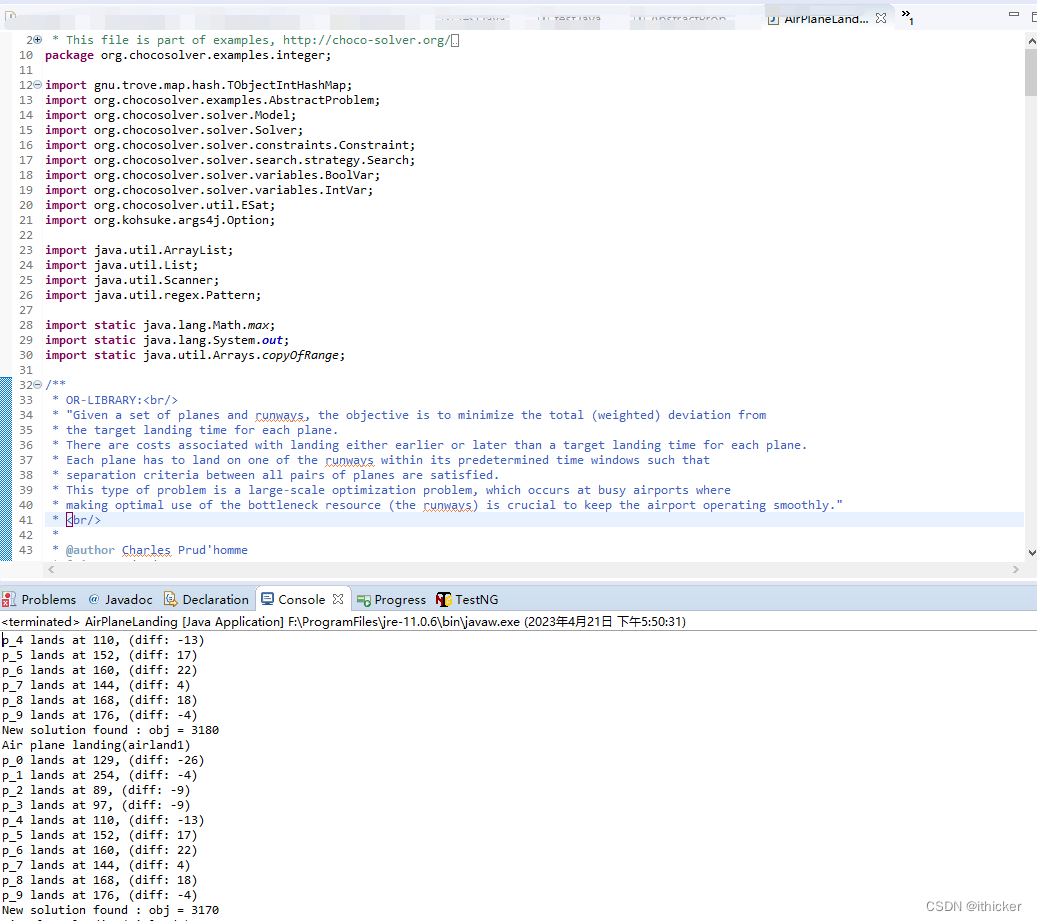Click the editor vertical scrollbar thumb
This screenshot has width=1037, height=921.
pos(1031,73)
